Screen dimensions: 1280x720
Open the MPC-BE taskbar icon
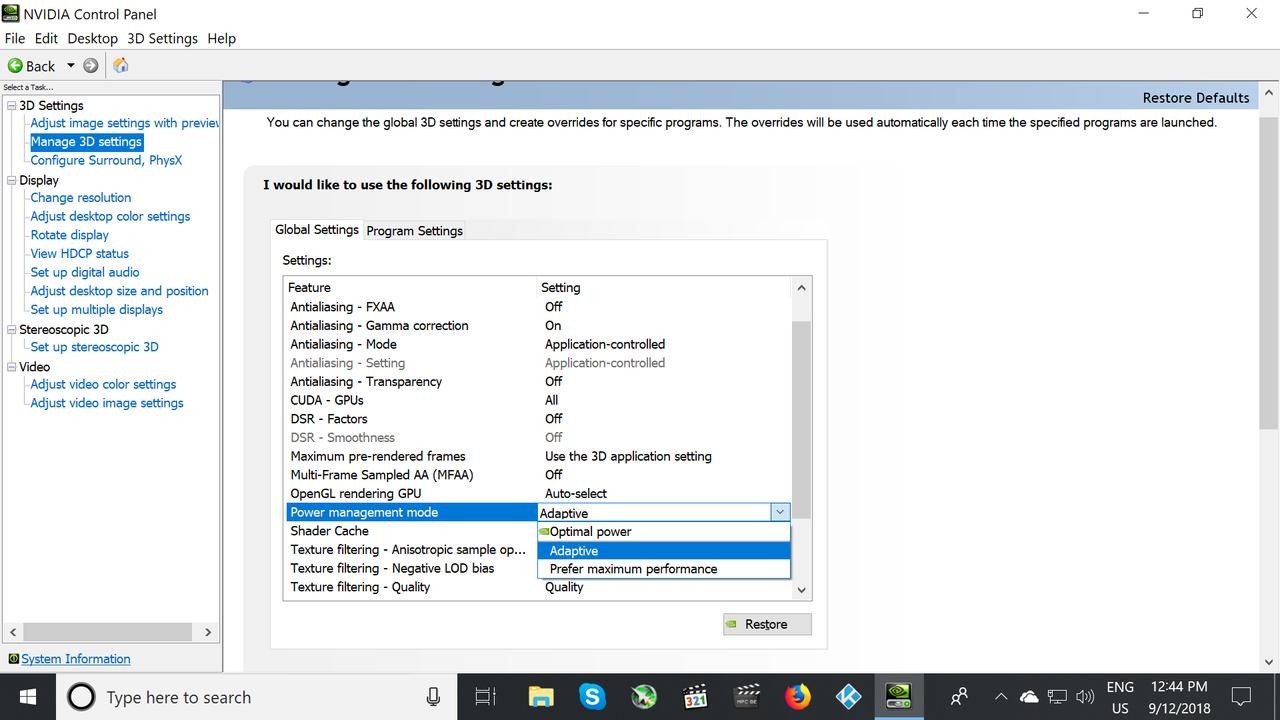coord(746,697)
